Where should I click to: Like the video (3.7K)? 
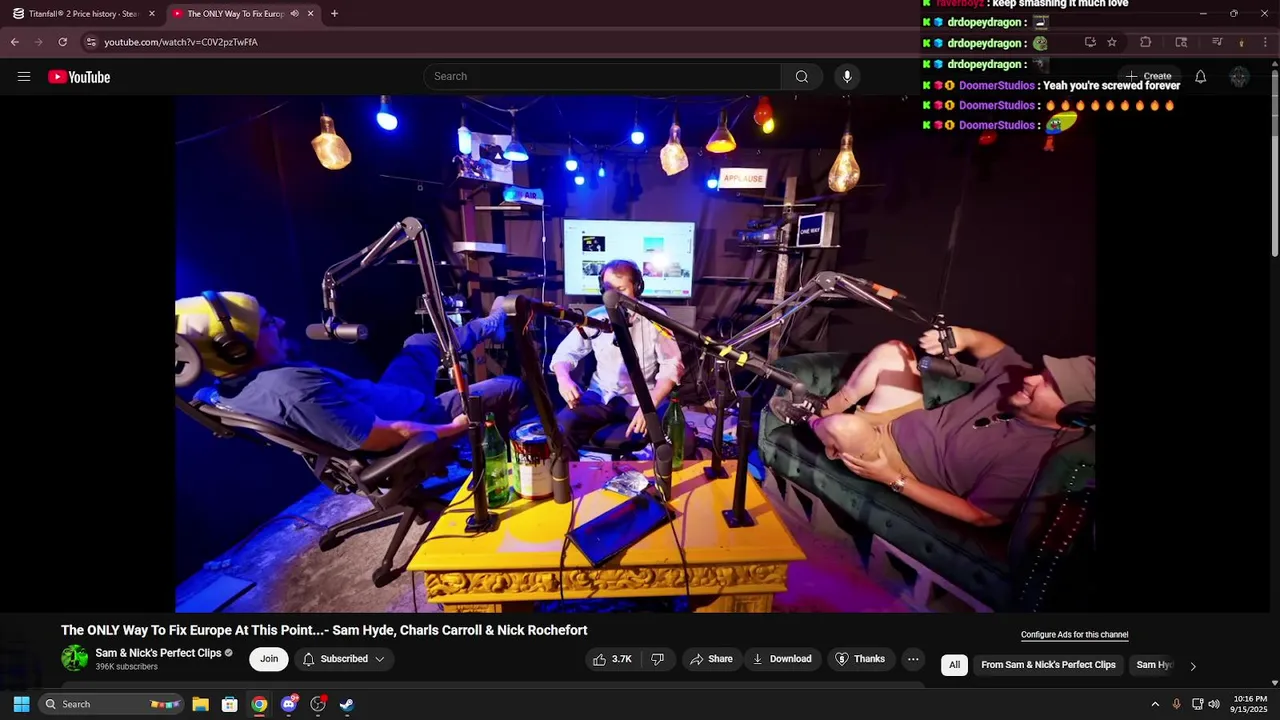pos(613,659)
